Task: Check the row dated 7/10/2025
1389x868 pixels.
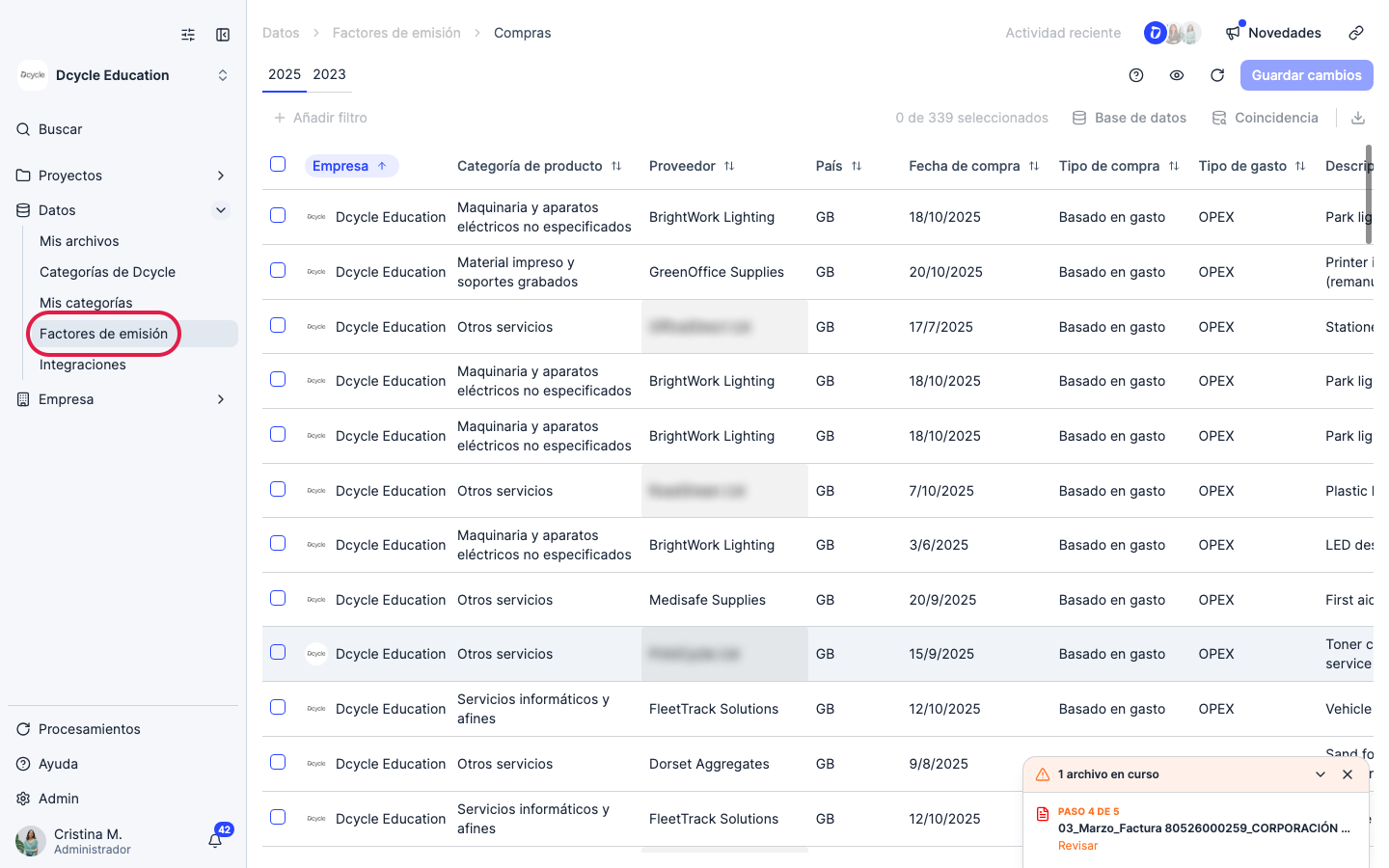Action: coord(278,489)
